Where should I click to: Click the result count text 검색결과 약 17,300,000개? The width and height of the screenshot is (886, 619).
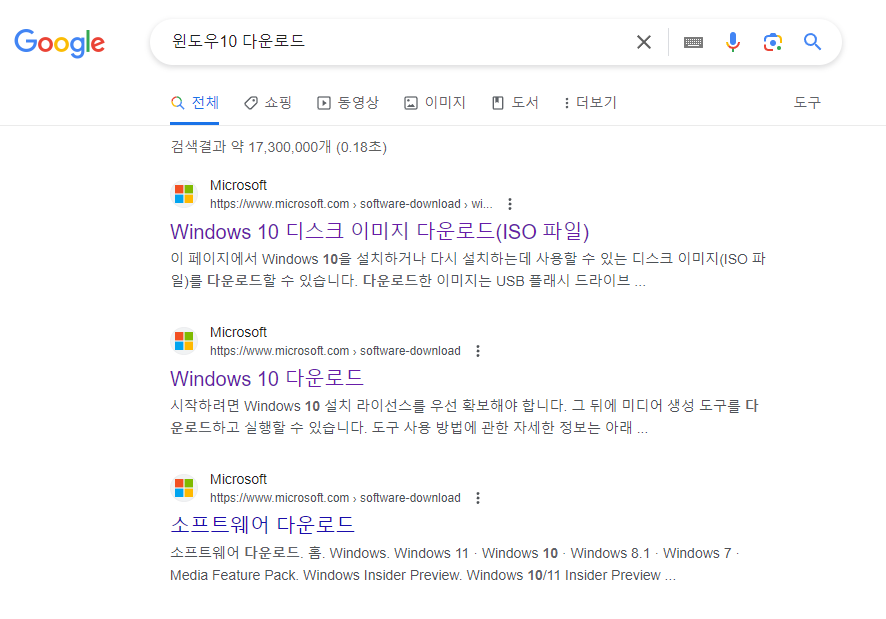point(279,147)
